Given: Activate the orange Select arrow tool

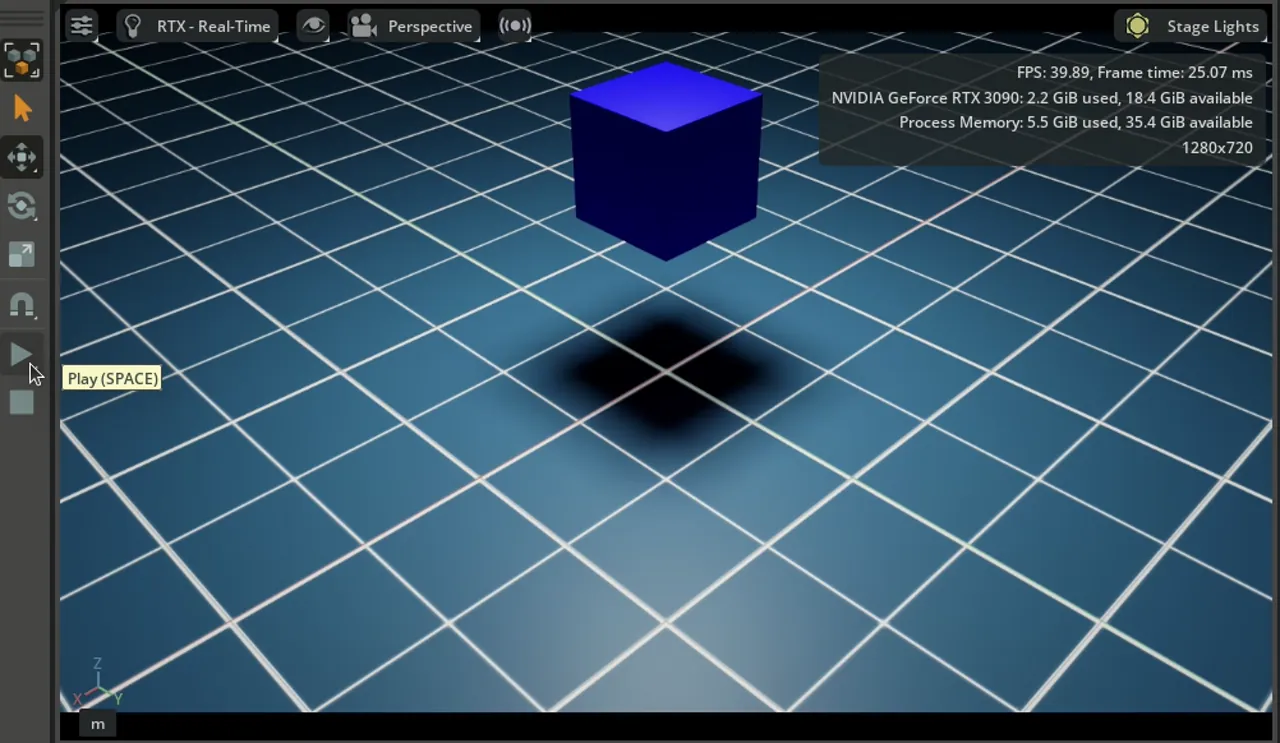Looking at the screenshot, I should pos(22,109).
